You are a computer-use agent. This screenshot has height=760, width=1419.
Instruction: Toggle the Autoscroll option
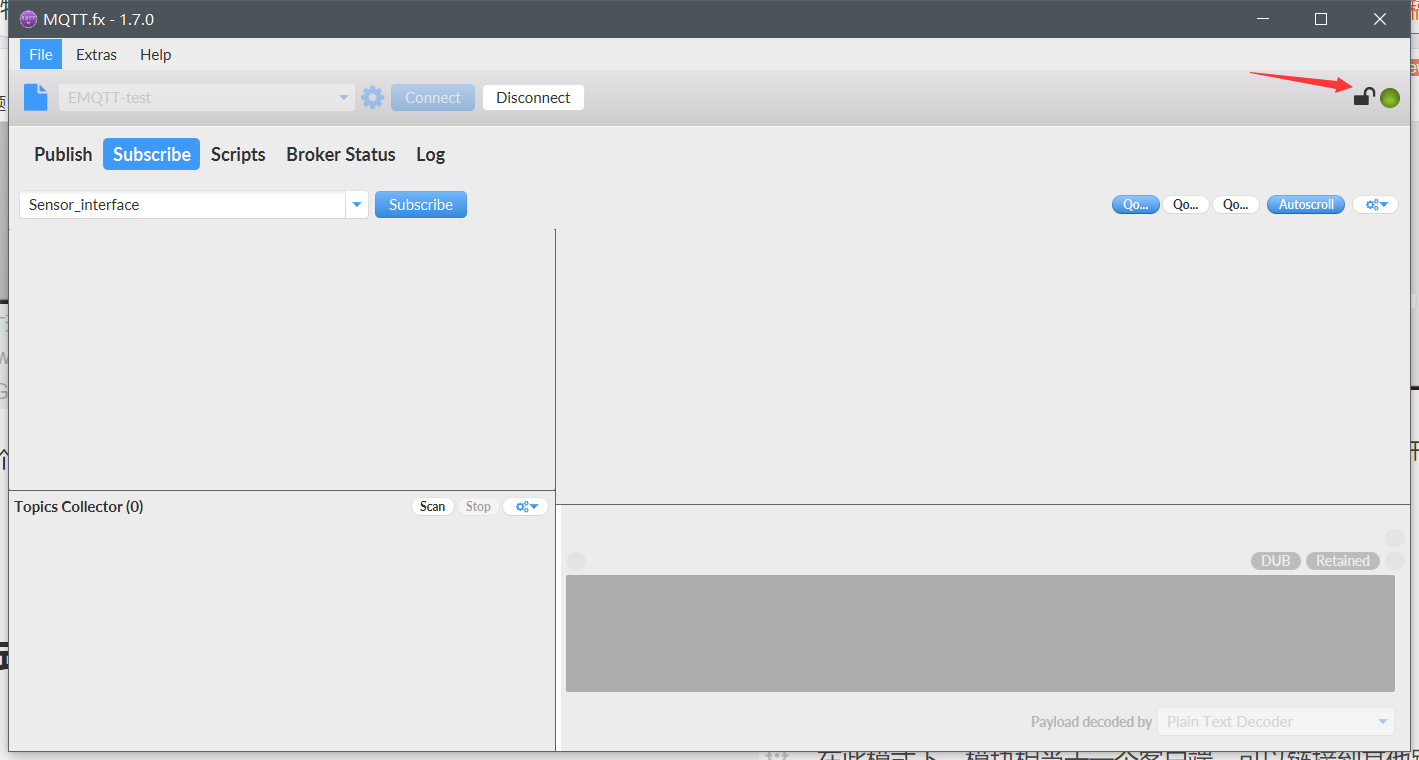[1306, 204]
